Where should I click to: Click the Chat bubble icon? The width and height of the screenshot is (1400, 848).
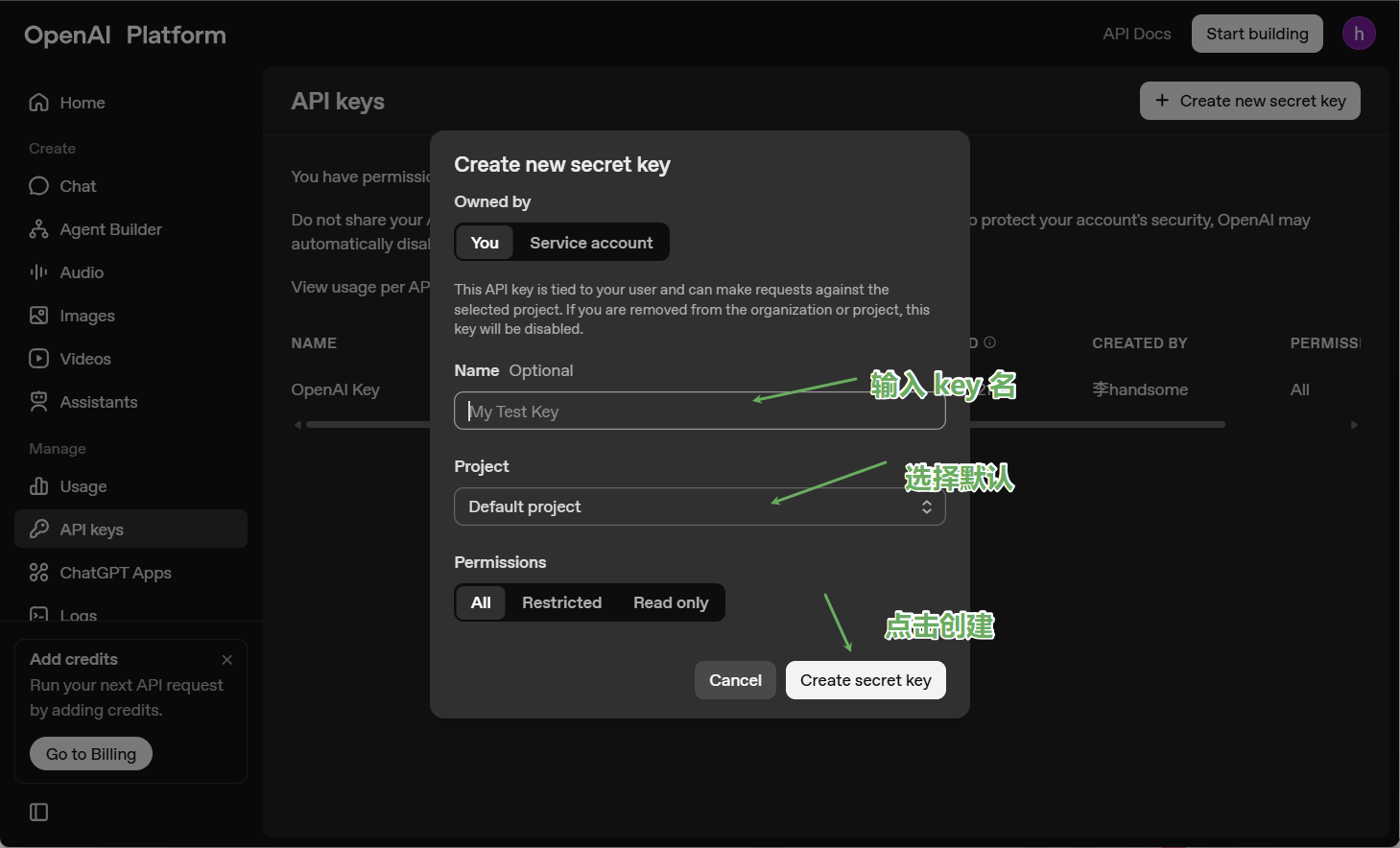coord(38,186)
